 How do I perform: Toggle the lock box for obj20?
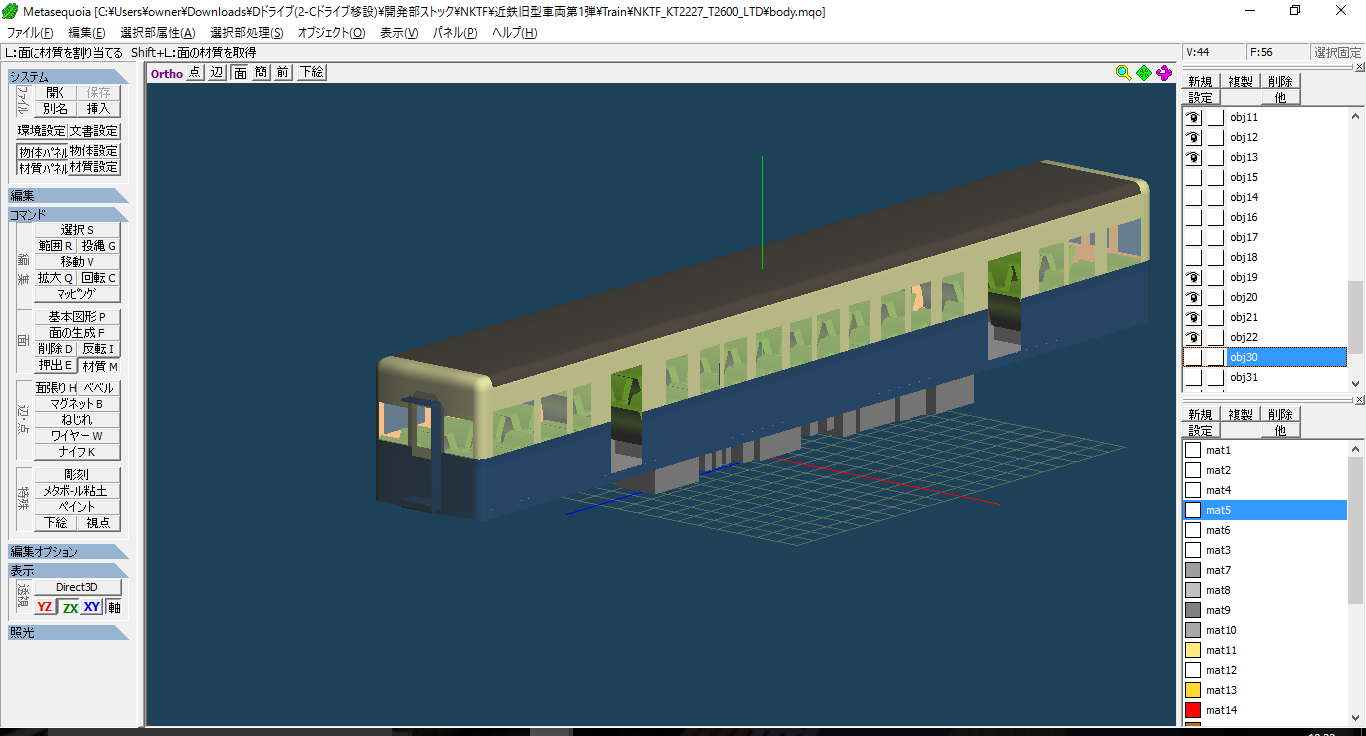click(1215, 297)
